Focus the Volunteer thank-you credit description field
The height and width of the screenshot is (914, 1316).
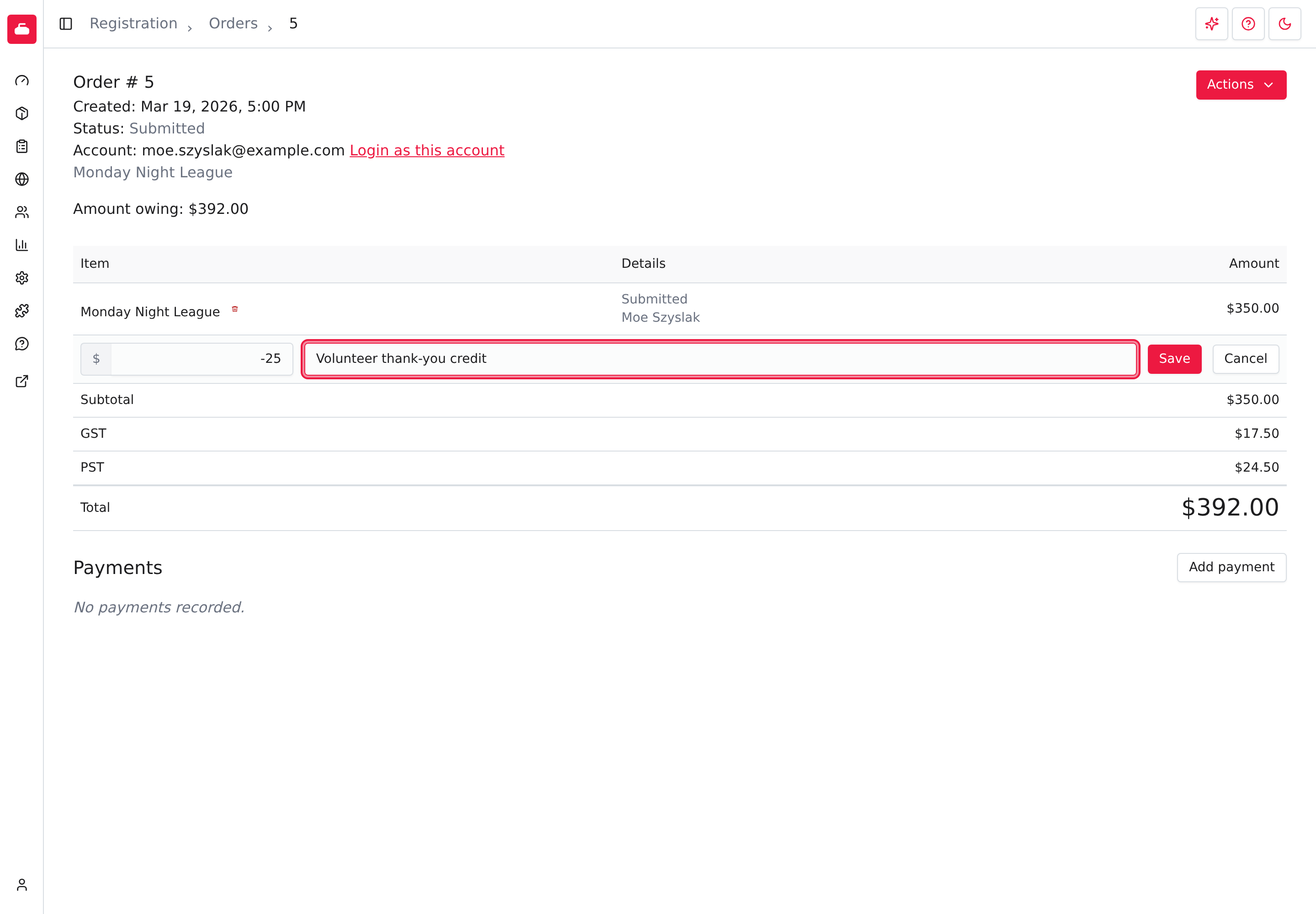(x=721, y=359)
